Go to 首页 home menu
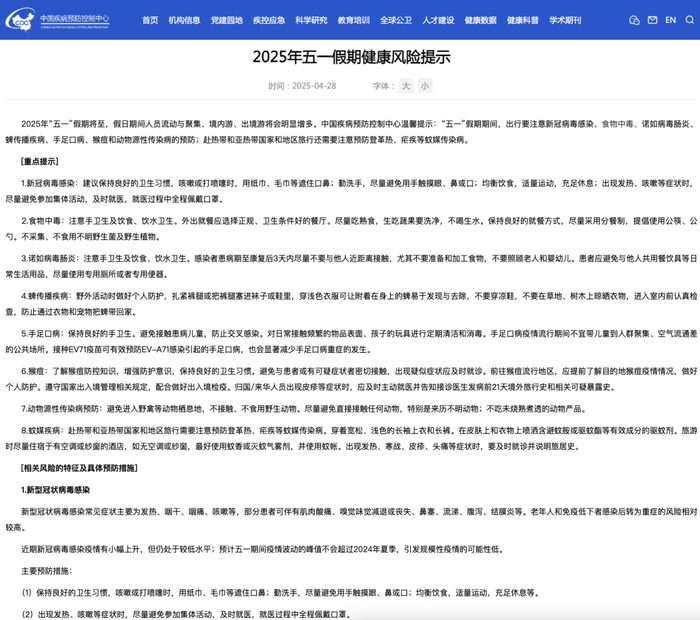 coord(150,20)
